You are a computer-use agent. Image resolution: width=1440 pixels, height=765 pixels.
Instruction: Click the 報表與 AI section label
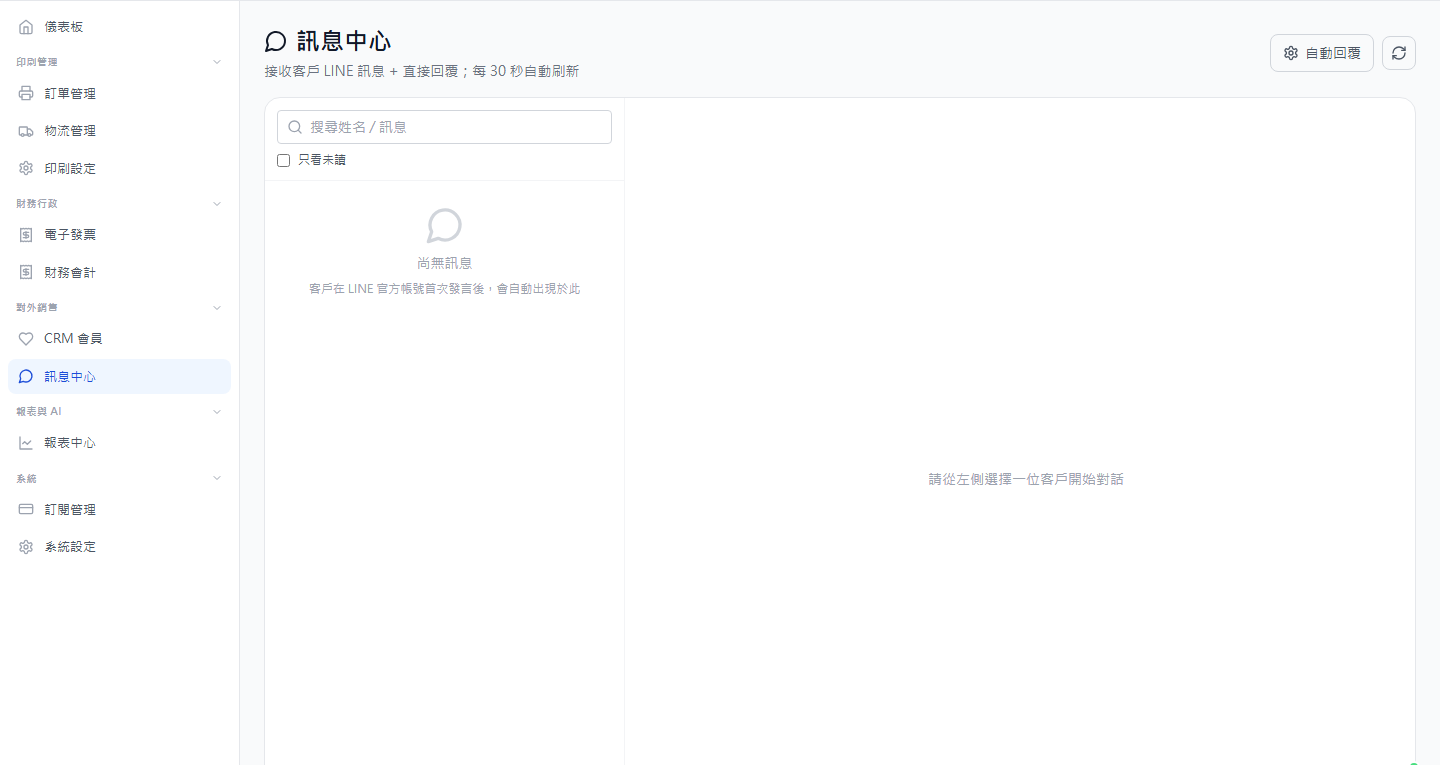tap(39, 412)
